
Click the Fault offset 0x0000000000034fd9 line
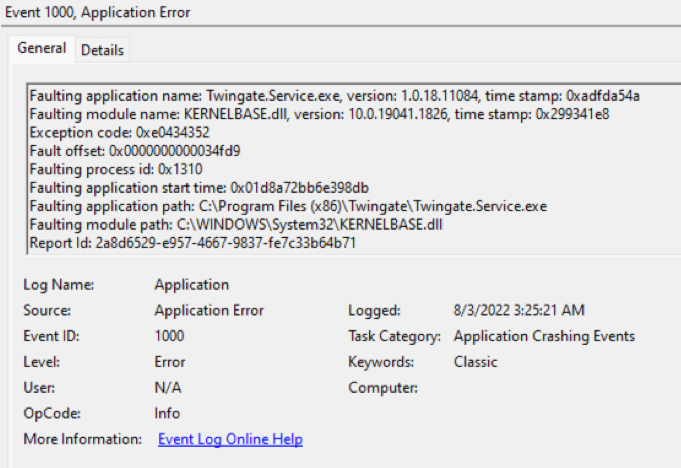pos(135,151)
